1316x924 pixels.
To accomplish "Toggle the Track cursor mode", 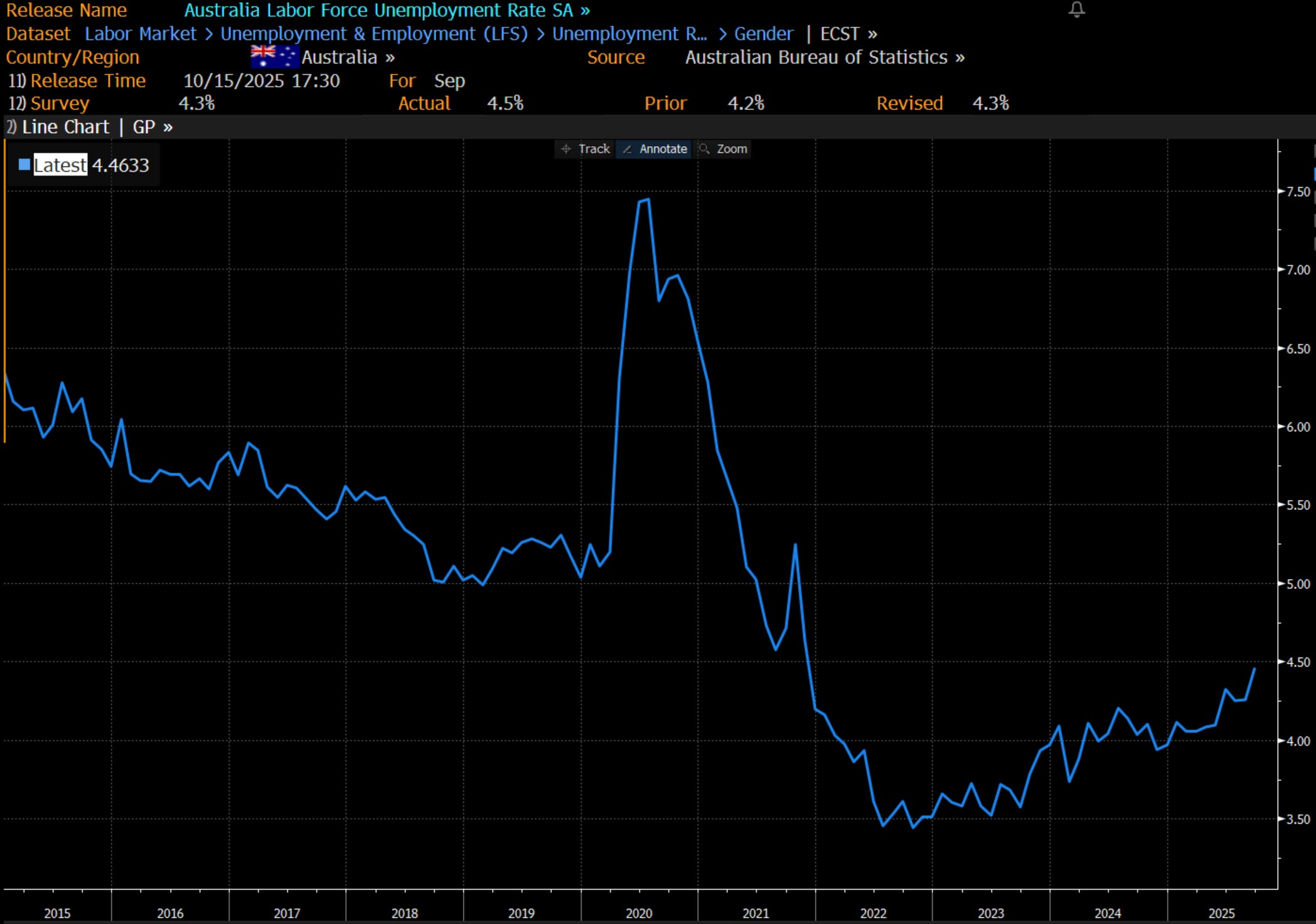I will 594,149.
